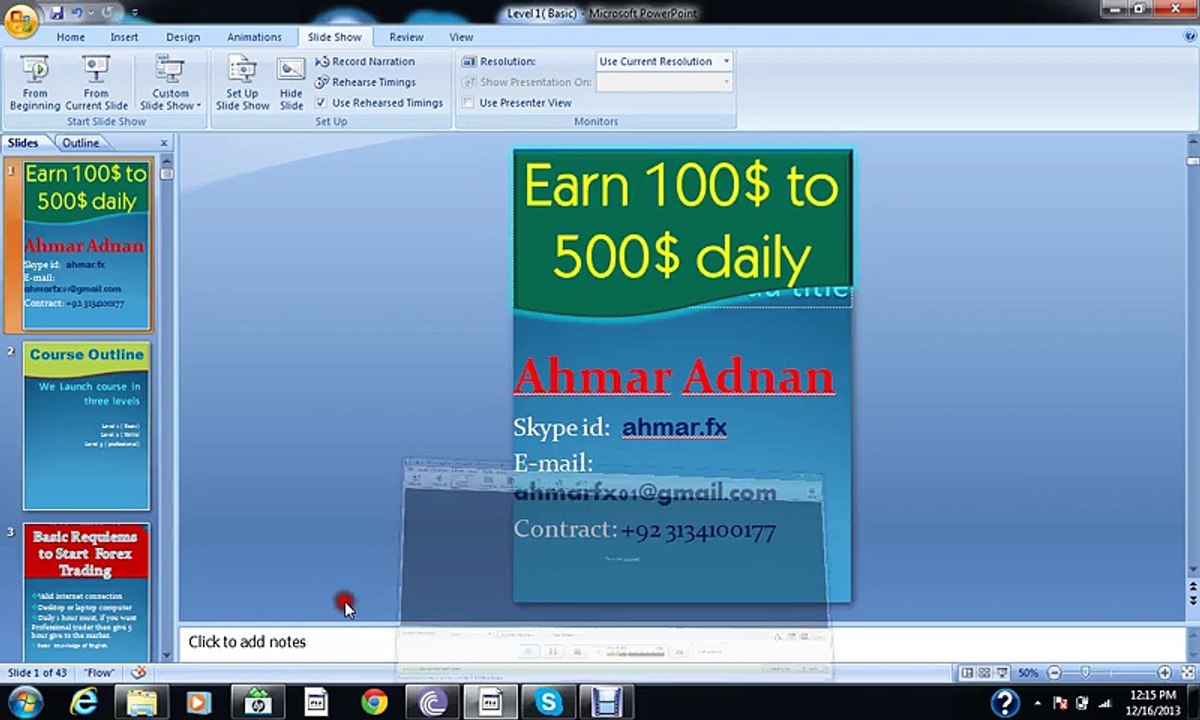The image size is (1200, 720).
Task: Open Google Chrome from taskbar
Action: [x=374, y=702]
